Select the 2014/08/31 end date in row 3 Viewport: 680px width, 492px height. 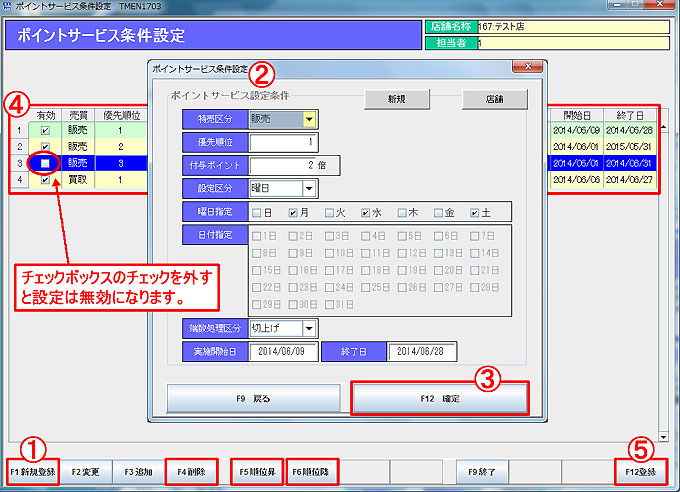[x=629, y=163]
